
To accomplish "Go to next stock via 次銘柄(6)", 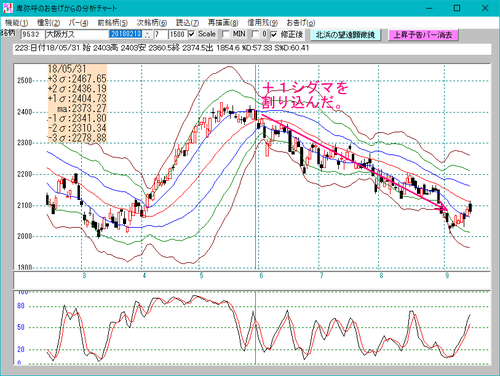I will tap(152, 23).
